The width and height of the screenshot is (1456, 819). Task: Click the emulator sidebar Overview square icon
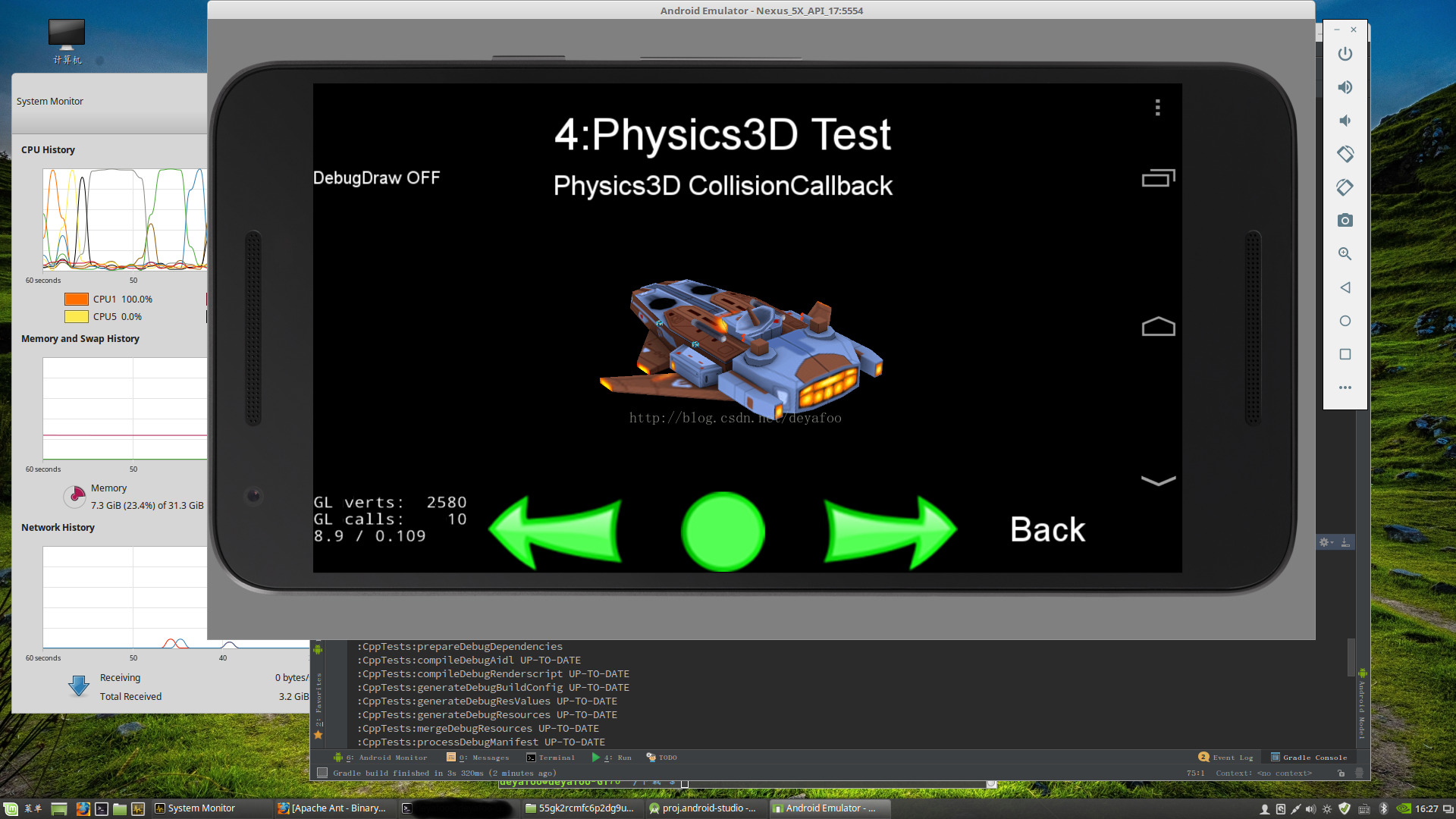(1345, 354)
